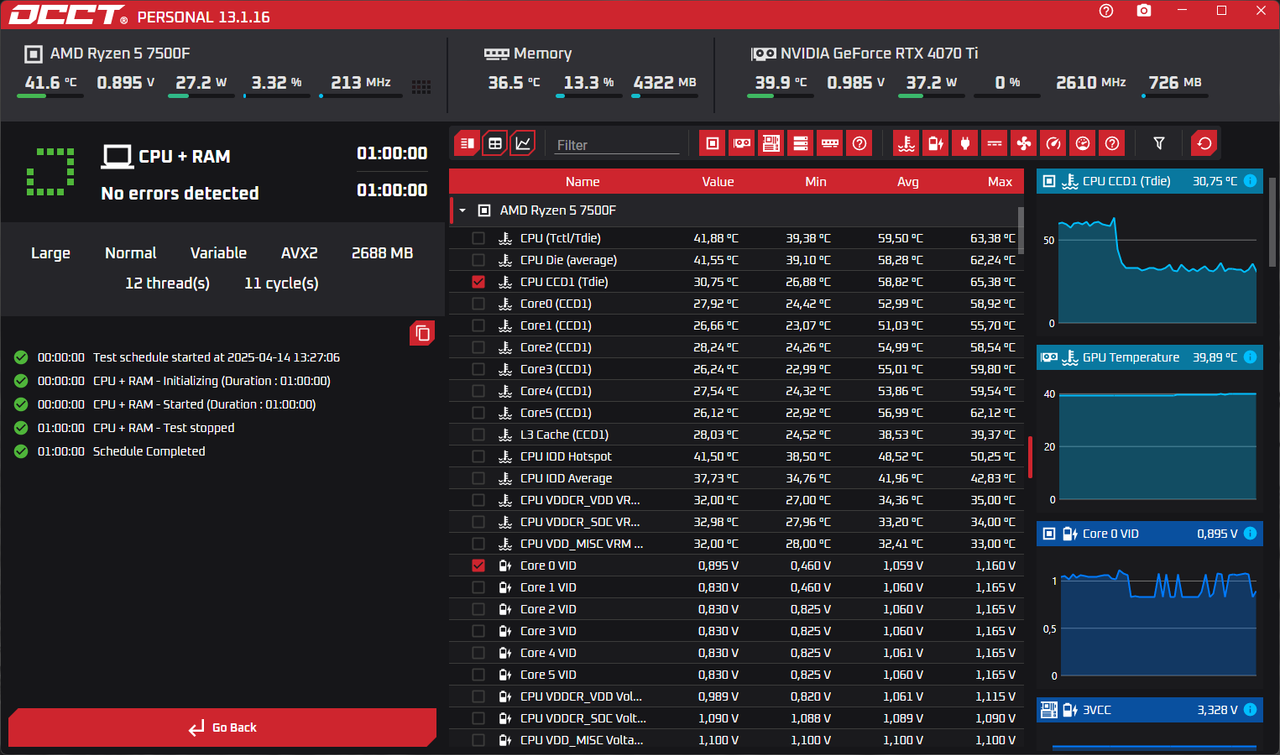The image size is (1280, 755).
Task: Click the funnel filter icon
Action: (1159, 143)
